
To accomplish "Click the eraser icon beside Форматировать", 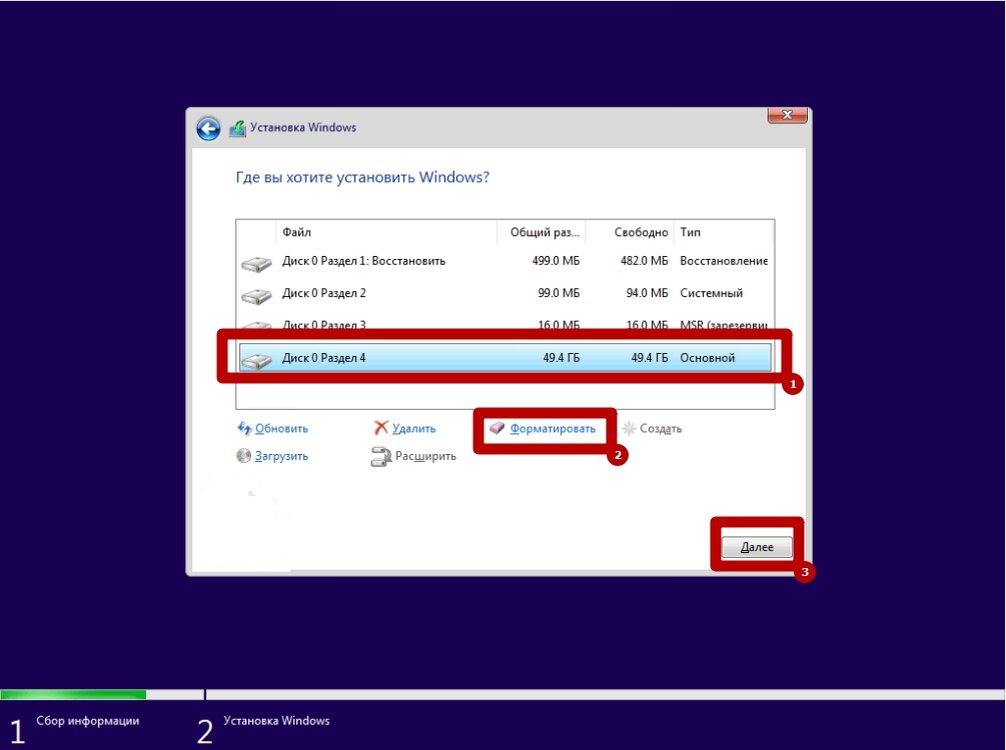I will pos(497,428).
